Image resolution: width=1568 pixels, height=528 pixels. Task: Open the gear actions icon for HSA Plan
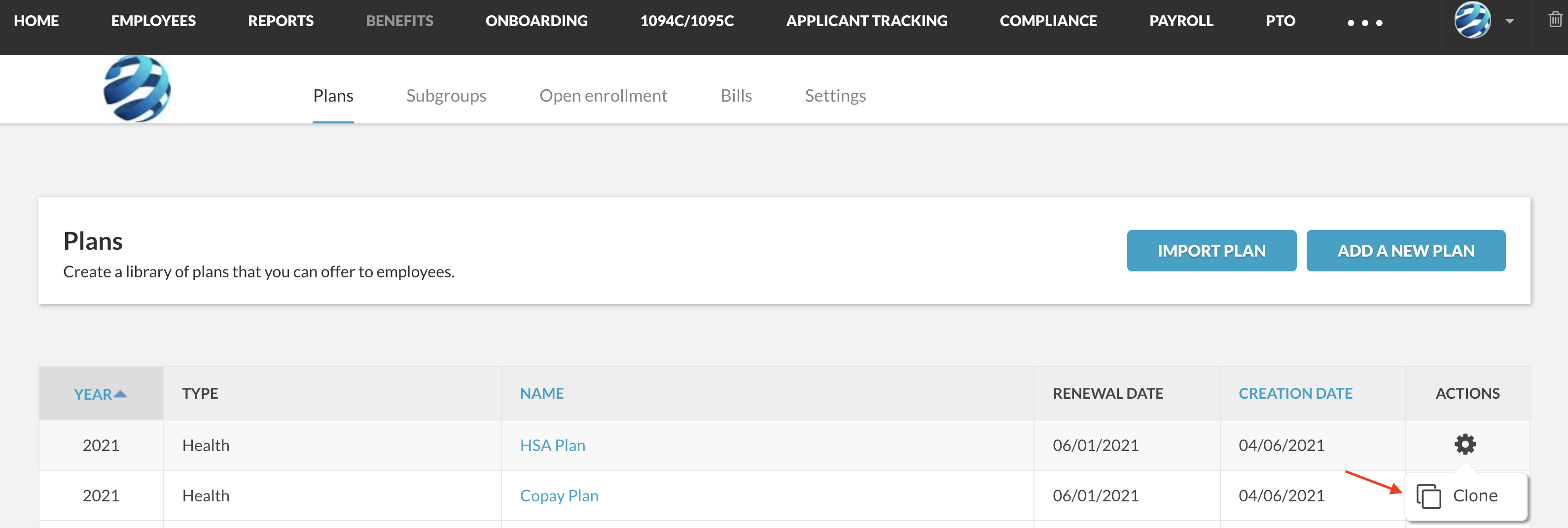[1464, 444]
